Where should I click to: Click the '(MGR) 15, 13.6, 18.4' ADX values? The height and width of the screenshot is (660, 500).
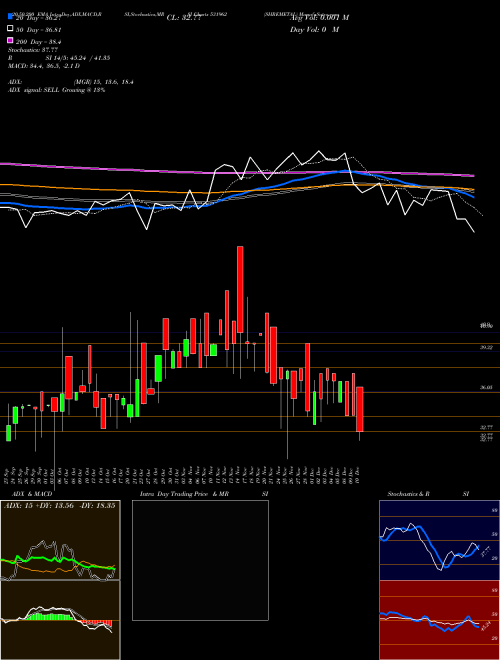click(104, 82)
